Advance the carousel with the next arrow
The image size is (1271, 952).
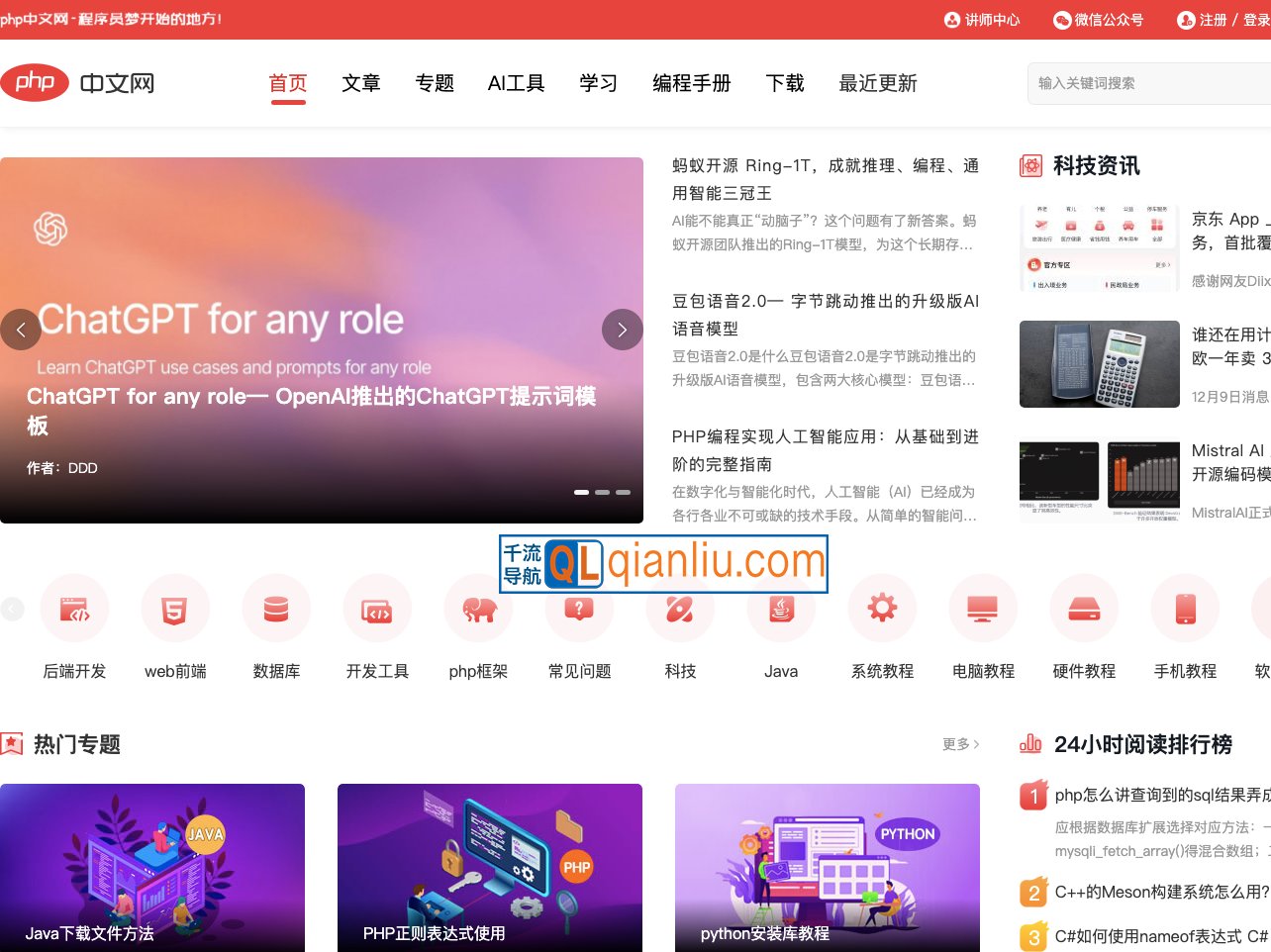pyautogui.click(x=622, y=330)
